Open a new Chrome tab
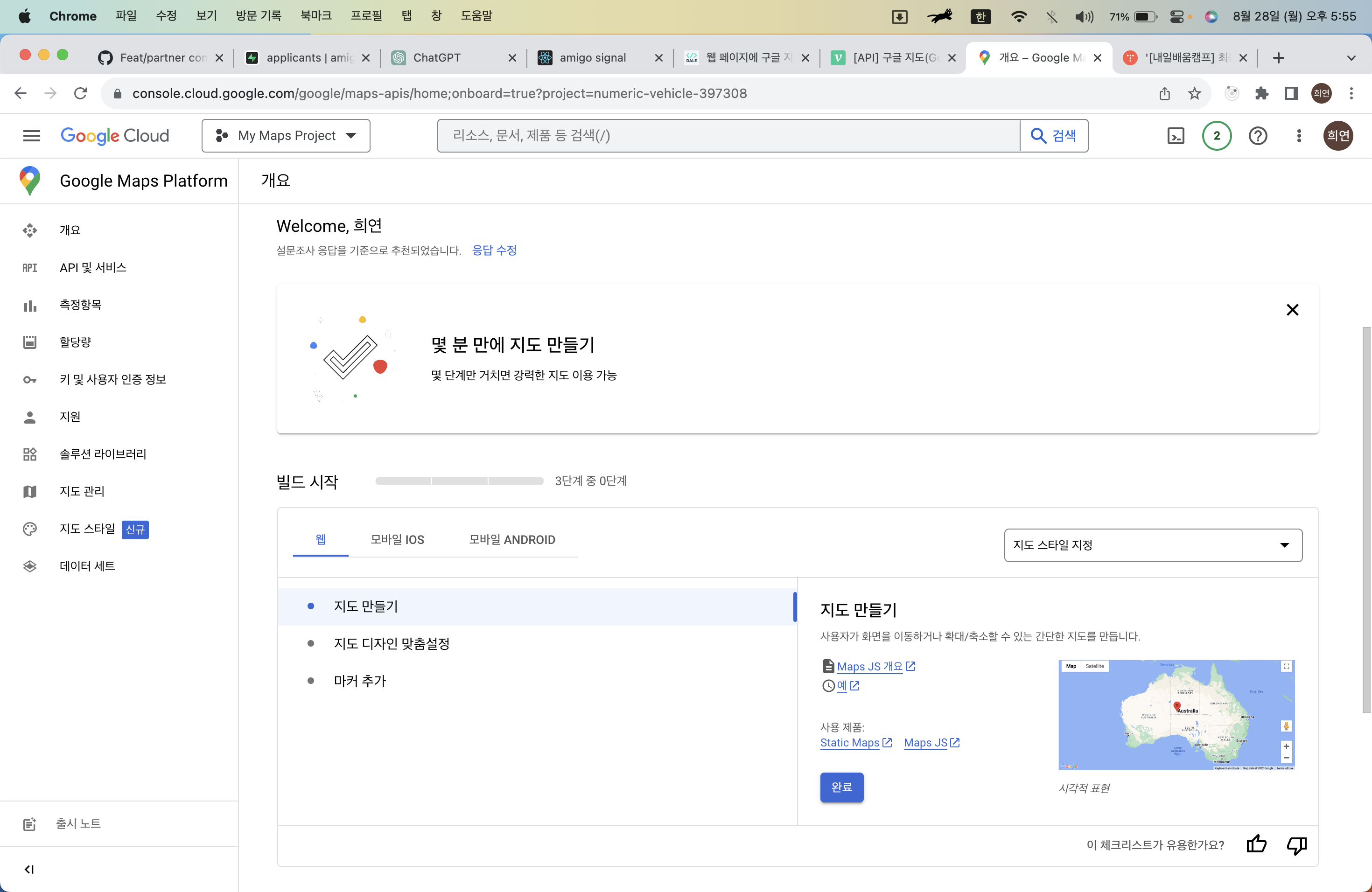Screen dimensions: 1372x892 pyautogui.click(x=1279, y=58)
